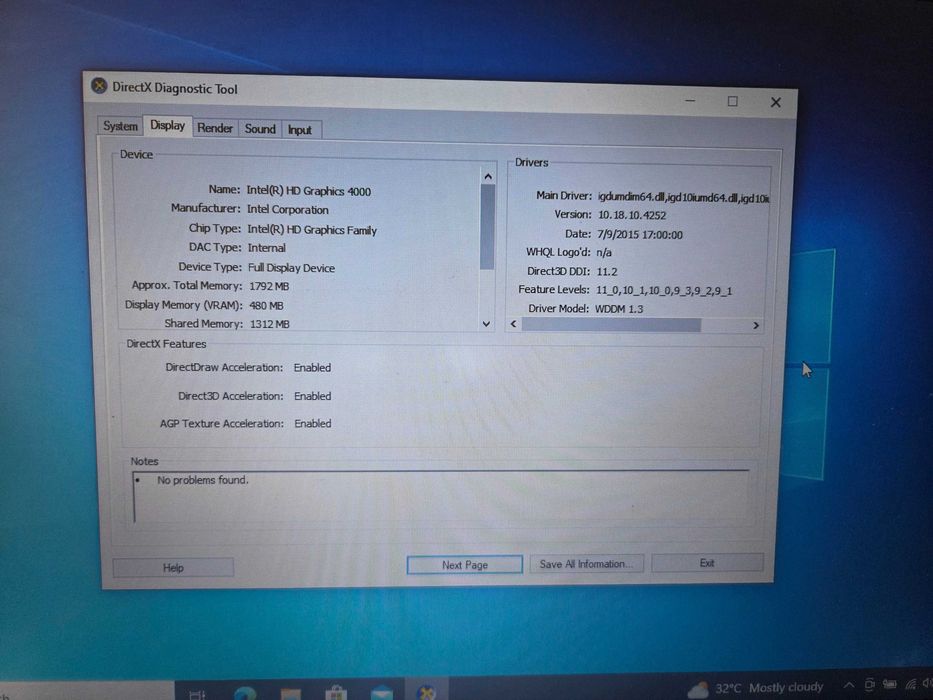Image resolution: width=933 pixels, height=700 pixels.
Task: Click the 'No problems found.' note
Action: [x=203, y=480]
